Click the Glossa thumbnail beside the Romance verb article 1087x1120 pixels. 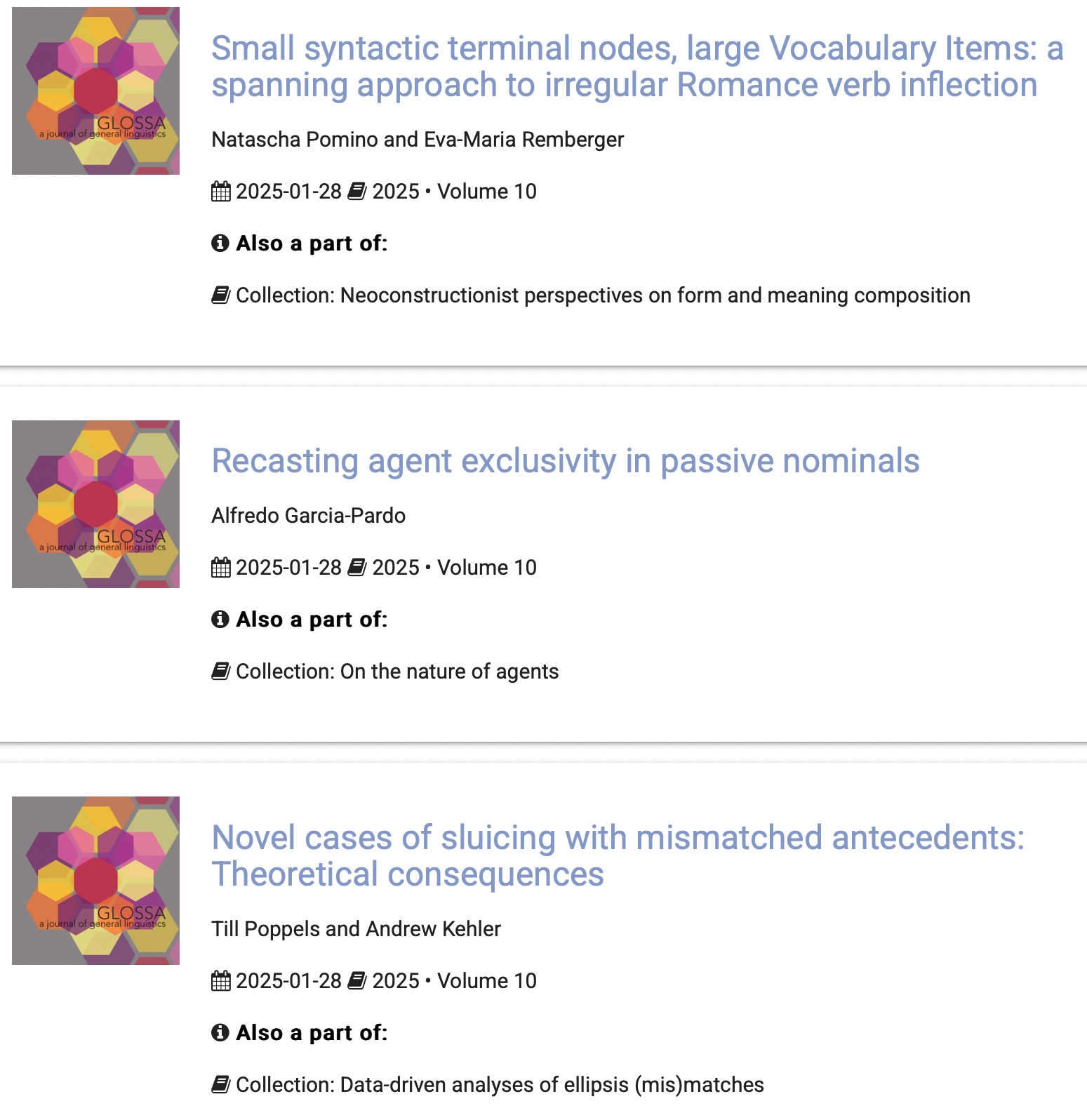pos(95,91)
